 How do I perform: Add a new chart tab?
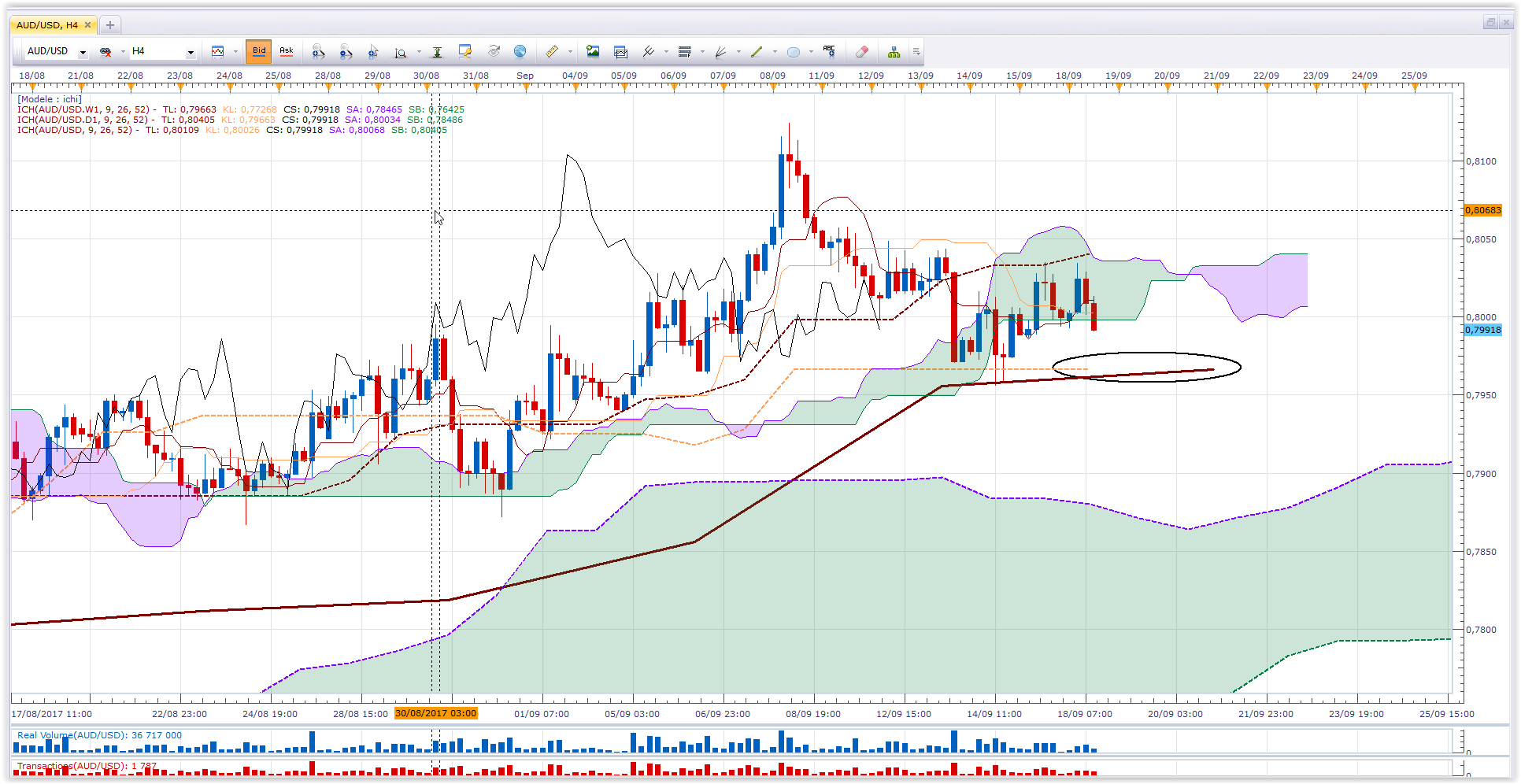[x=110, y=25]
